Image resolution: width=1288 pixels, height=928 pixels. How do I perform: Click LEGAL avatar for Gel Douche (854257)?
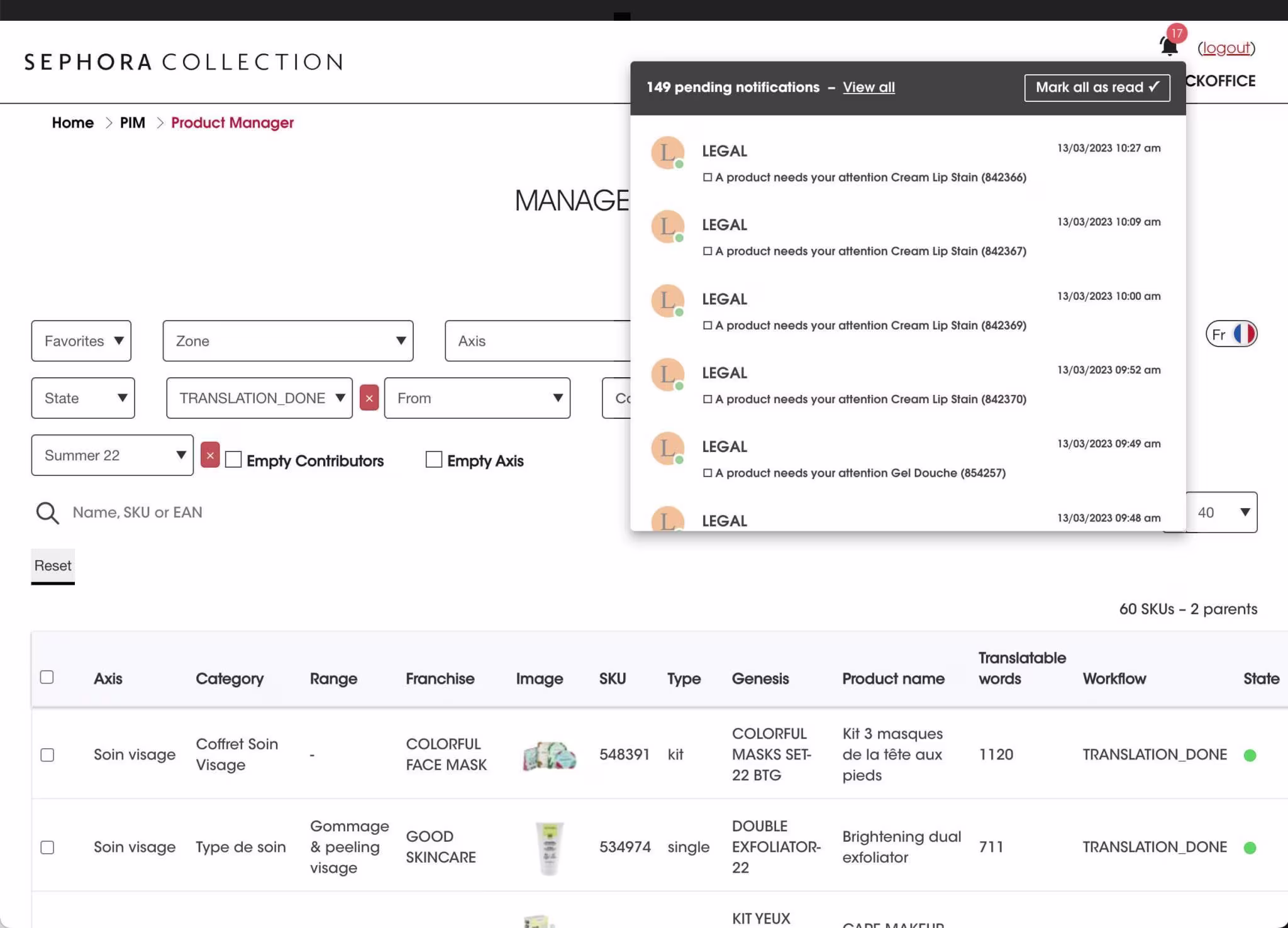pos(668,448)
